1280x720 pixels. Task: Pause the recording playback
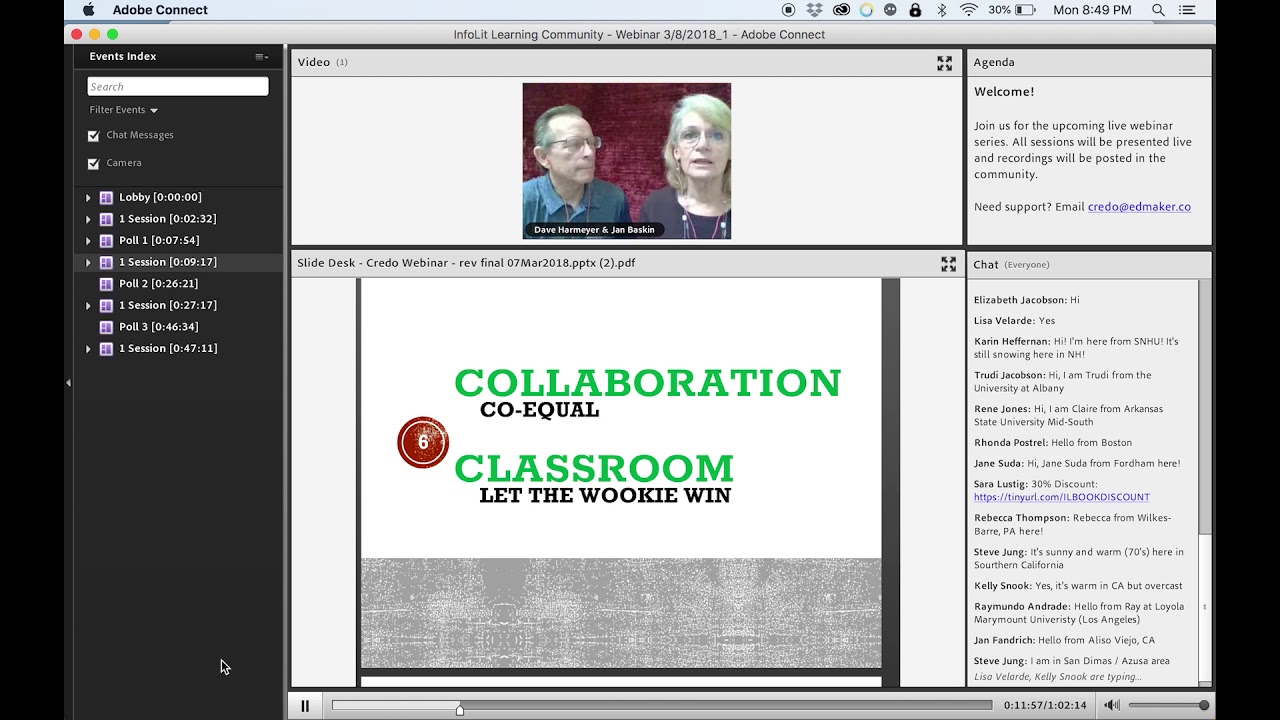click(x=305, y=706)
